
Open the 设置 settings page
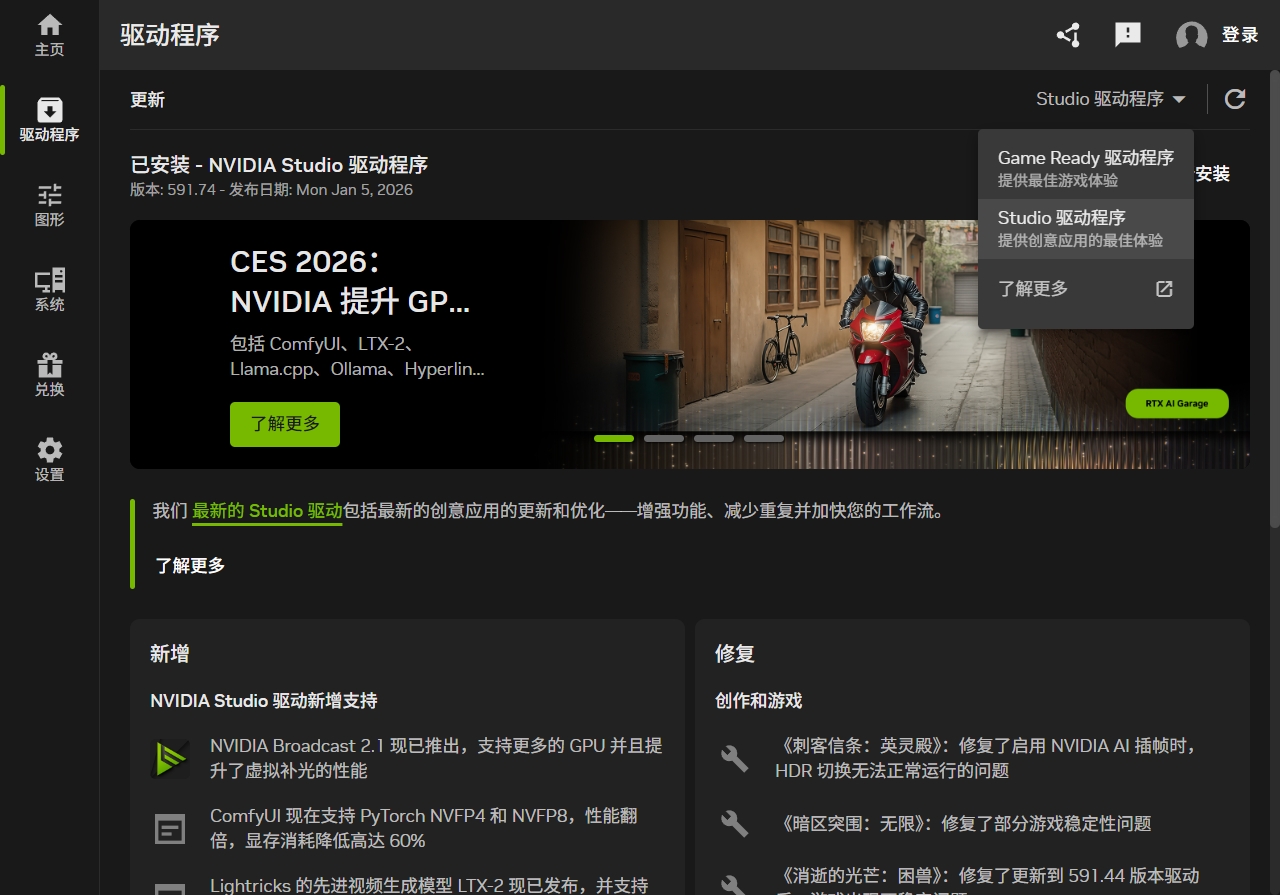pos(49,460)
